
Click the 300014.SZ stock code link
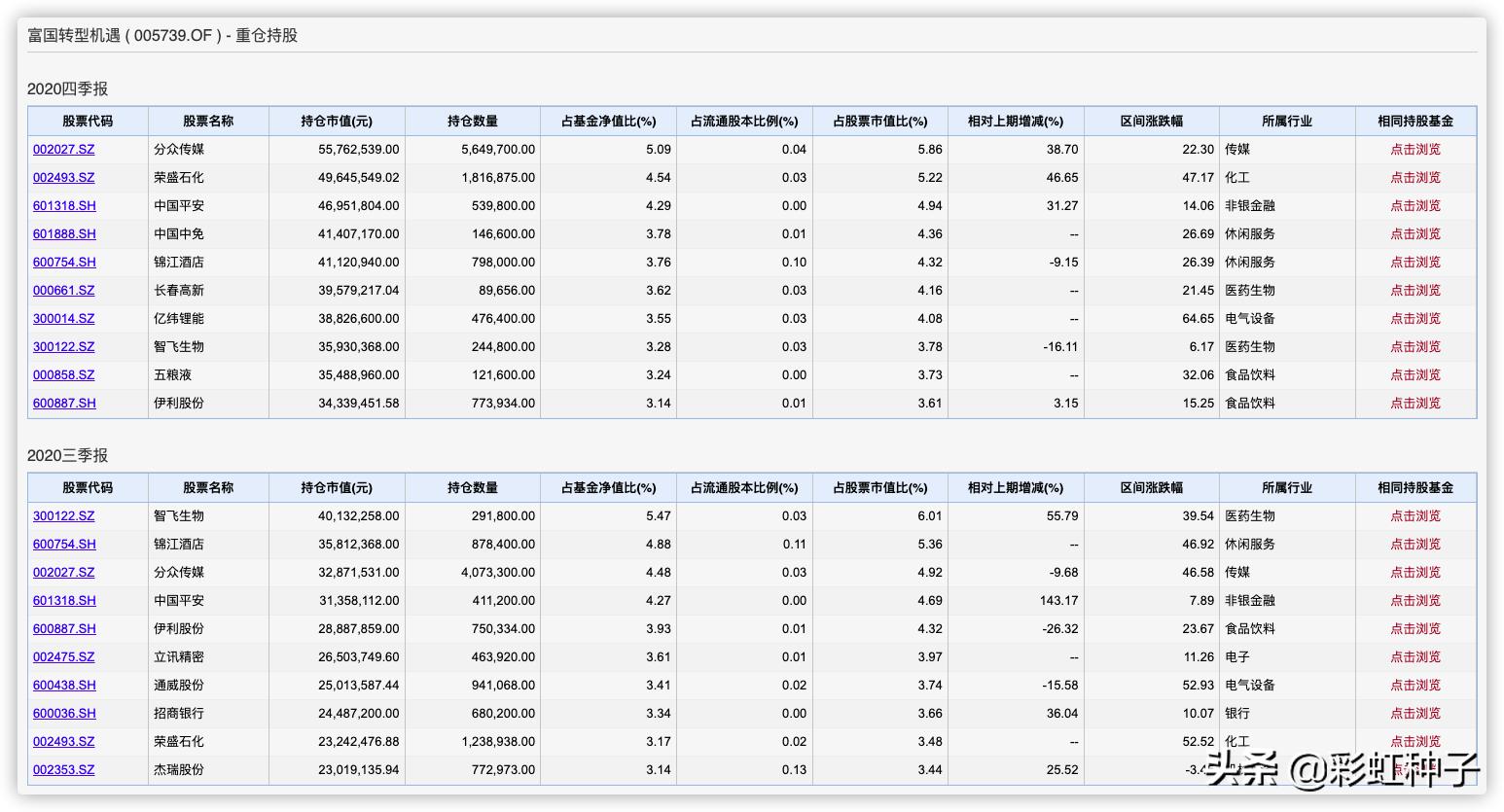point(64,319)
